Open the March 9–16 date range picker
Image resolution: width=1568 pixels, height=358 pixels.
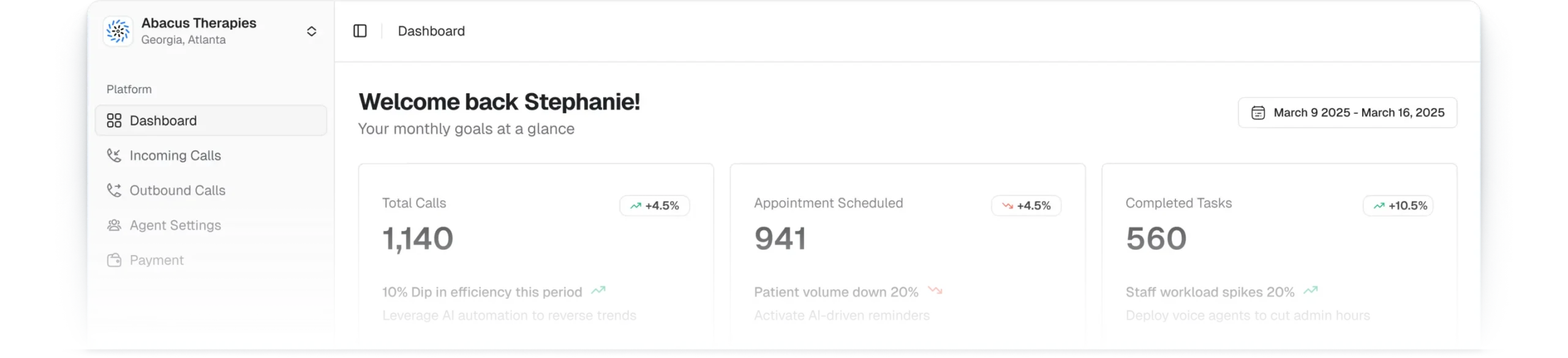pos(1347,113)
